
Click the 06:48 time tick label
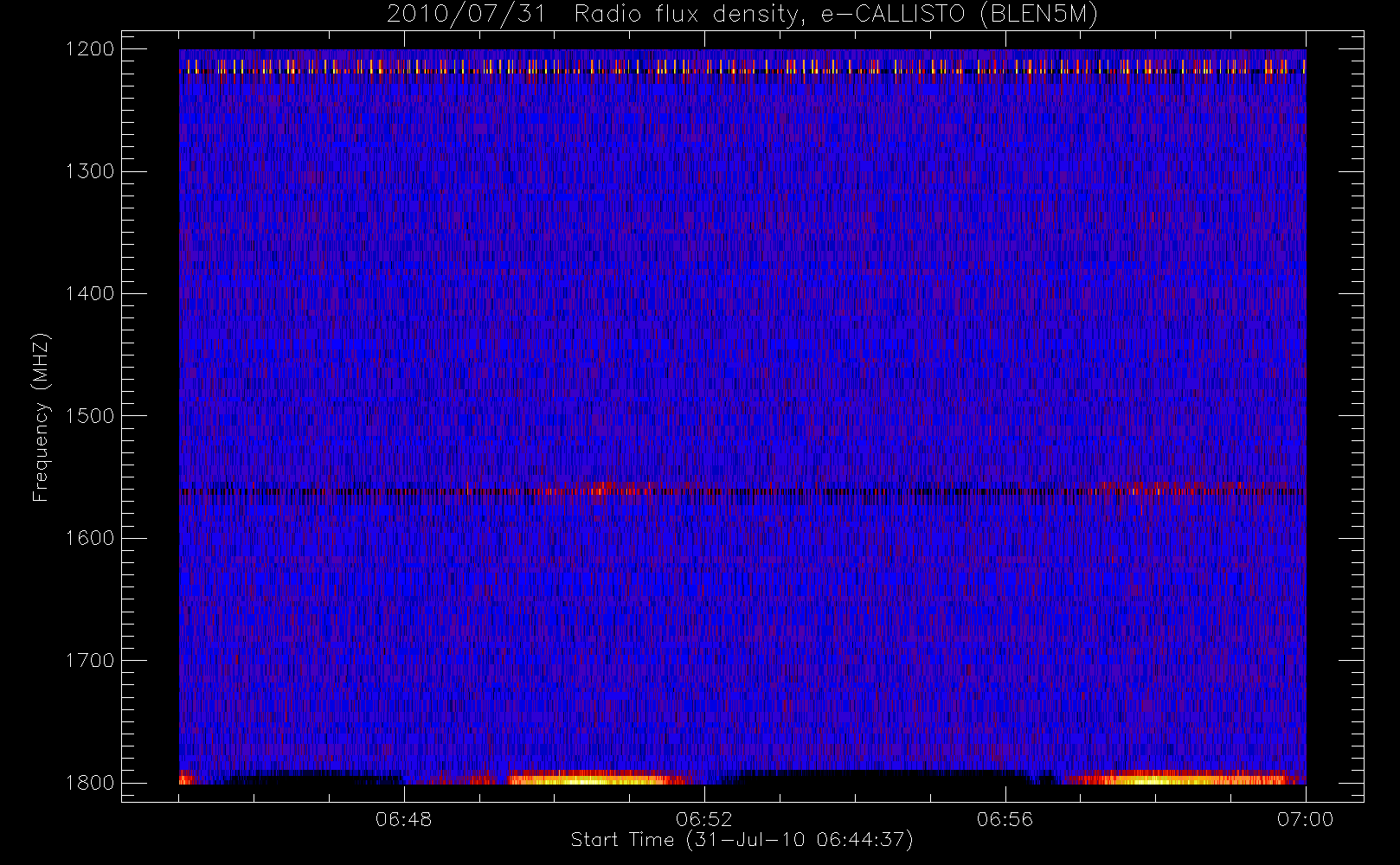tap(404, 819)
